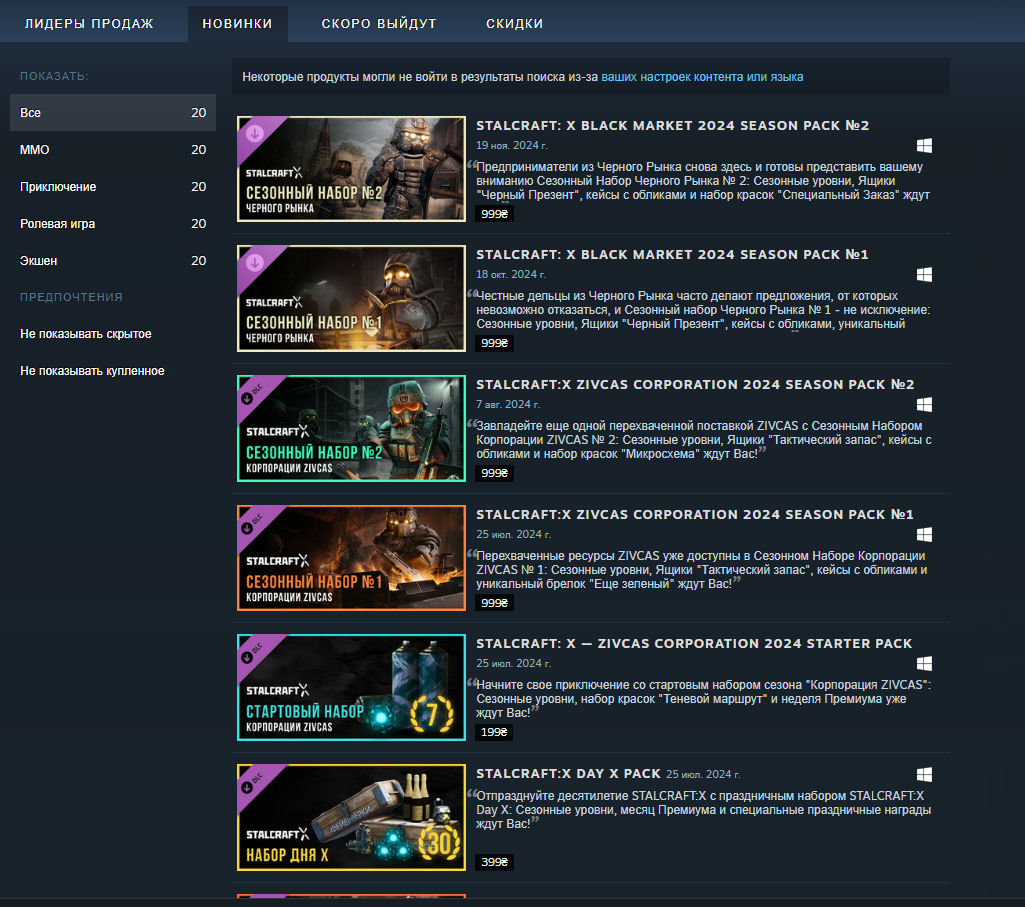Screen dimensions: 1025x907
Task: Open the СКИДКИ tab
Action: point(514,24)
